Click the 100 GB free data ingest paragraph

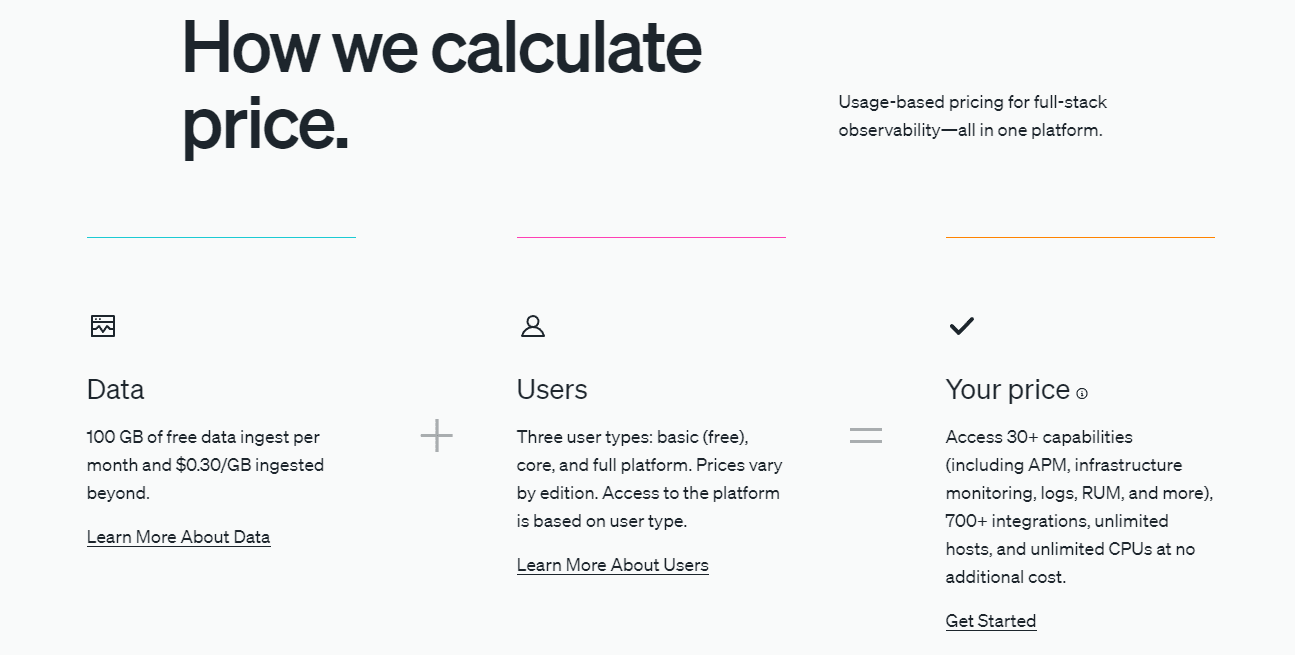pos(205,464)
